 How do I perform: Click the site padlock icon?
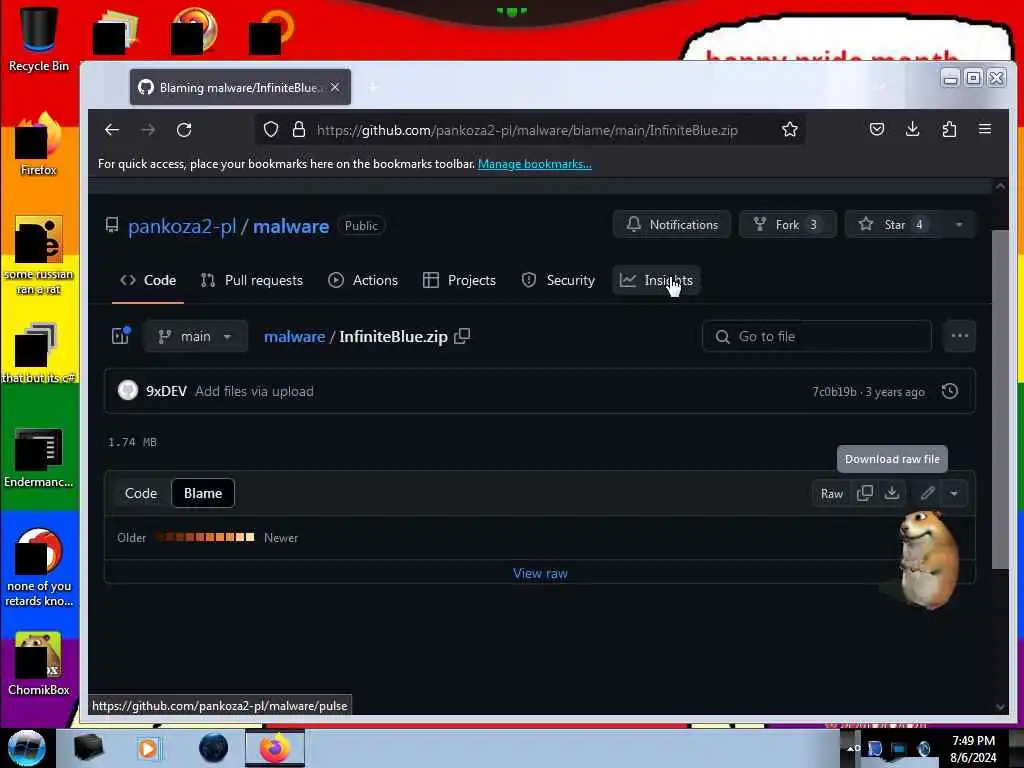coord(299,130)
